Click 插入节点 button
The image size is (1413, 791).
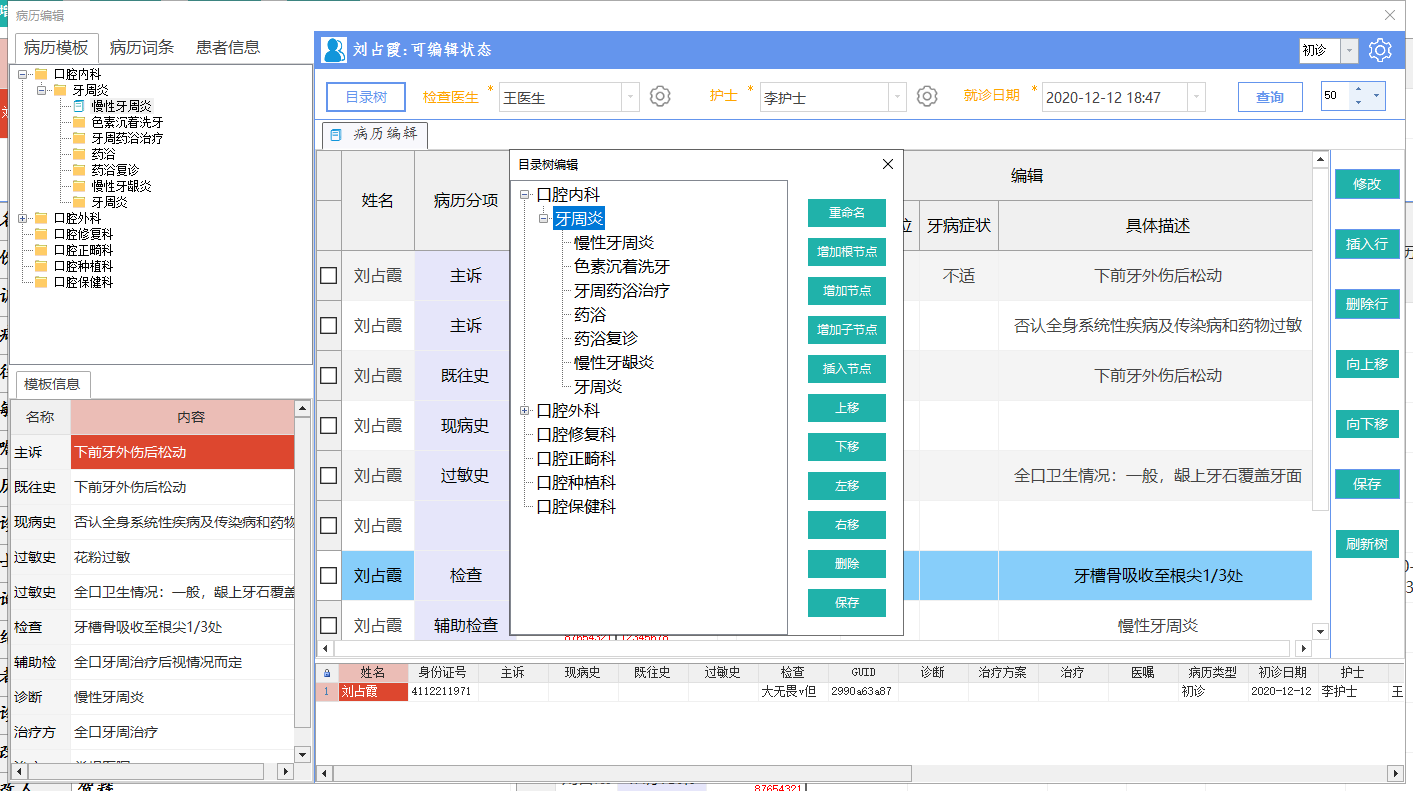pyautogui.click(x=847, y=369)
